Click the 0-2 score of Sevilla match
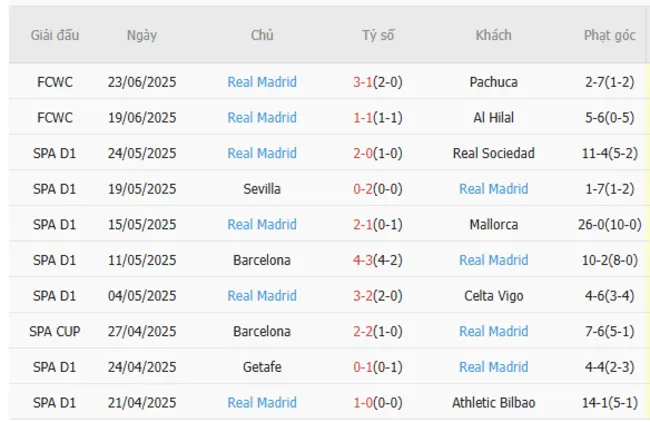This screenshot has height=422, width=650. point(364,189)
